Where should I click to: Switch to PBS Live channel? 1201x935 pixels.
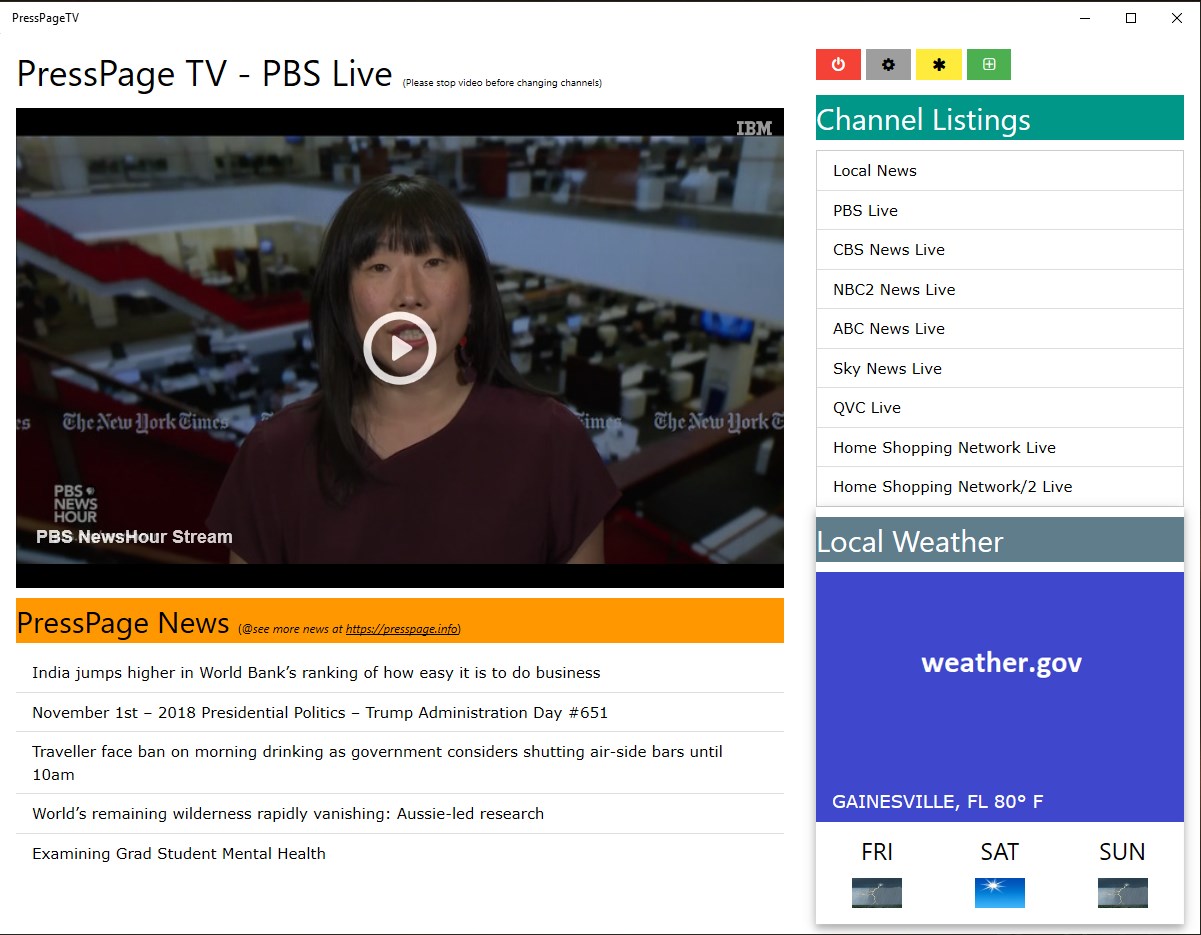1000,210
